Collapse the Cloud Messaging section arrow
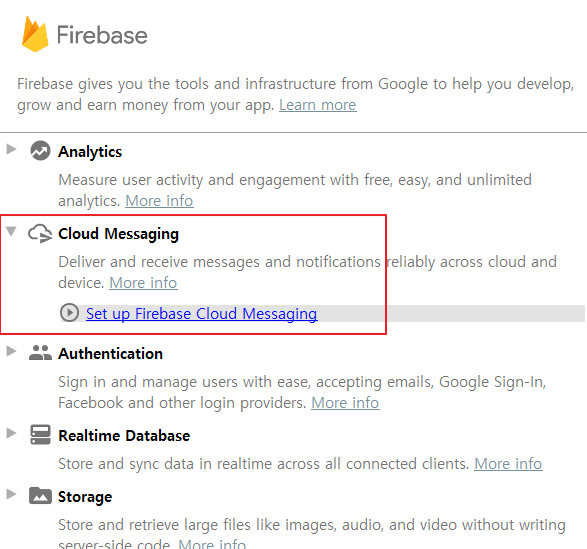This screenshot has width=587, height=549. click(11, 231)
